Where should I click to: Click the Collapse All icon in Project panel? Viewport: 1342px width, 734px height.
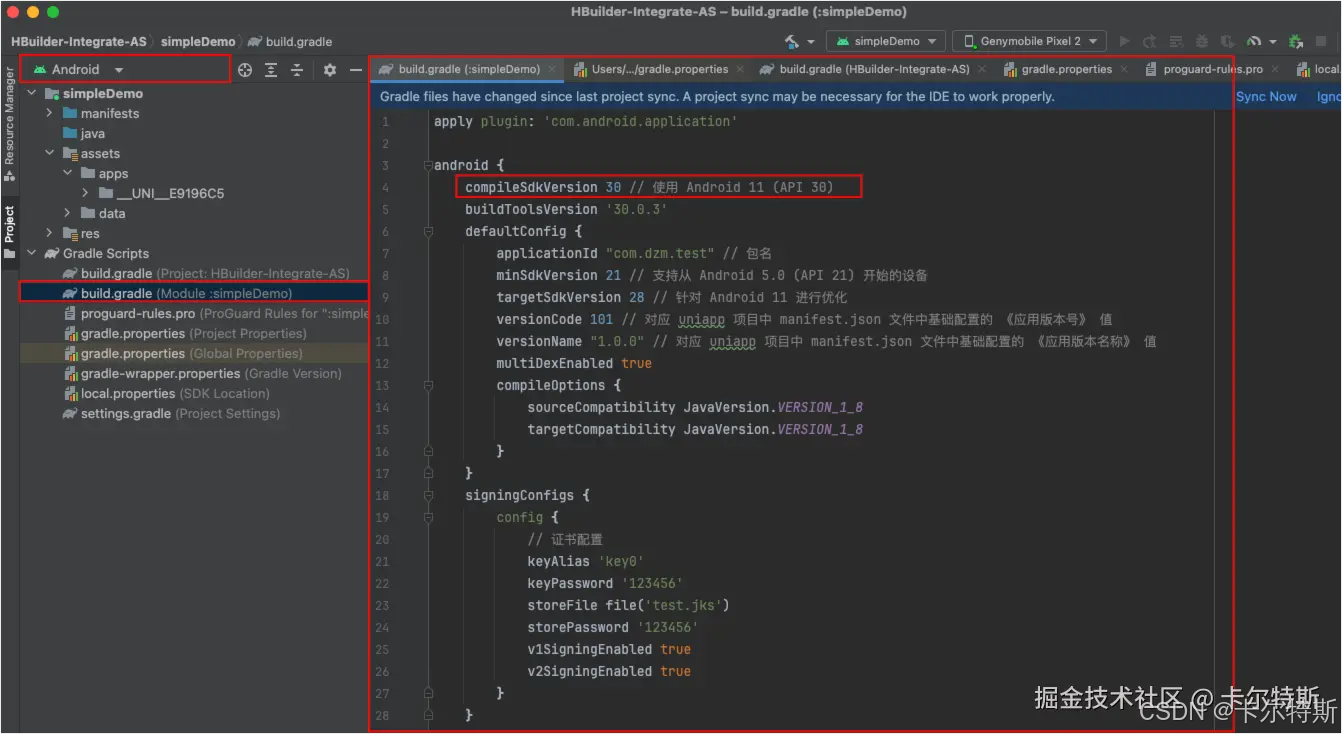click(x=297, y=70)
